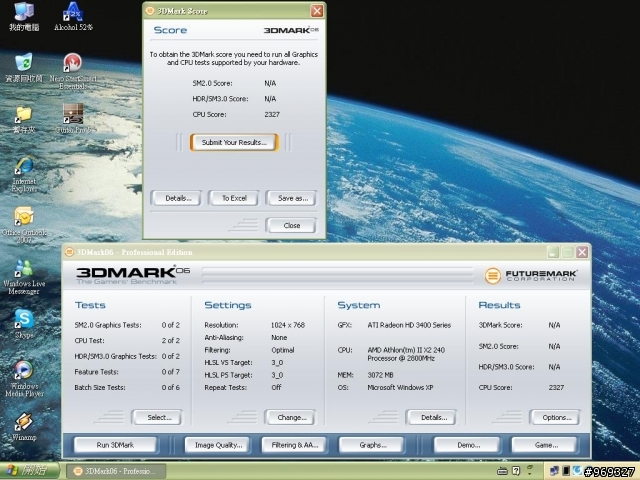The image size is (640, 480).
Task: Click the Feature Tests '0 of 7' value
Action: 171,372
